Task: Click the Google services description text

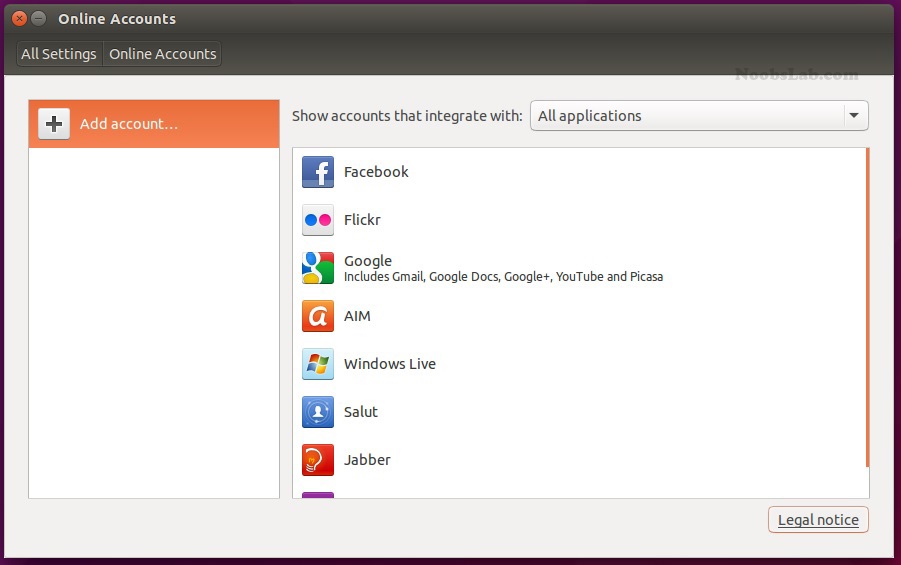Action: tap(503, 277)
